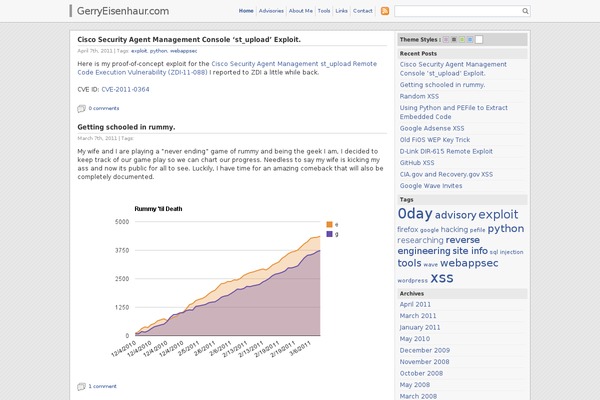The image size is (600, 400).
Task: Open the January 2011 archive
Action: click(x=420, y=328)
